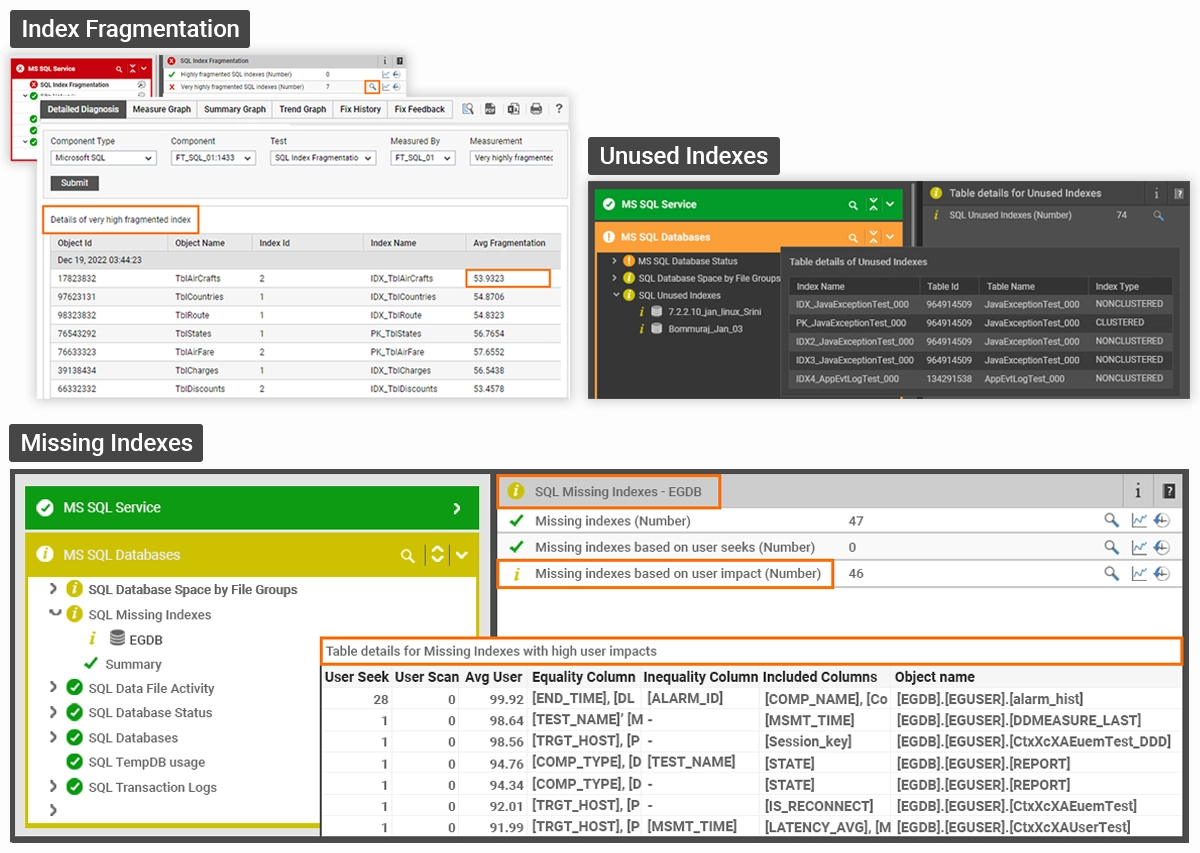Open graph for missing indexes by user impact
1200x853 pixels.
point(1139,573)
